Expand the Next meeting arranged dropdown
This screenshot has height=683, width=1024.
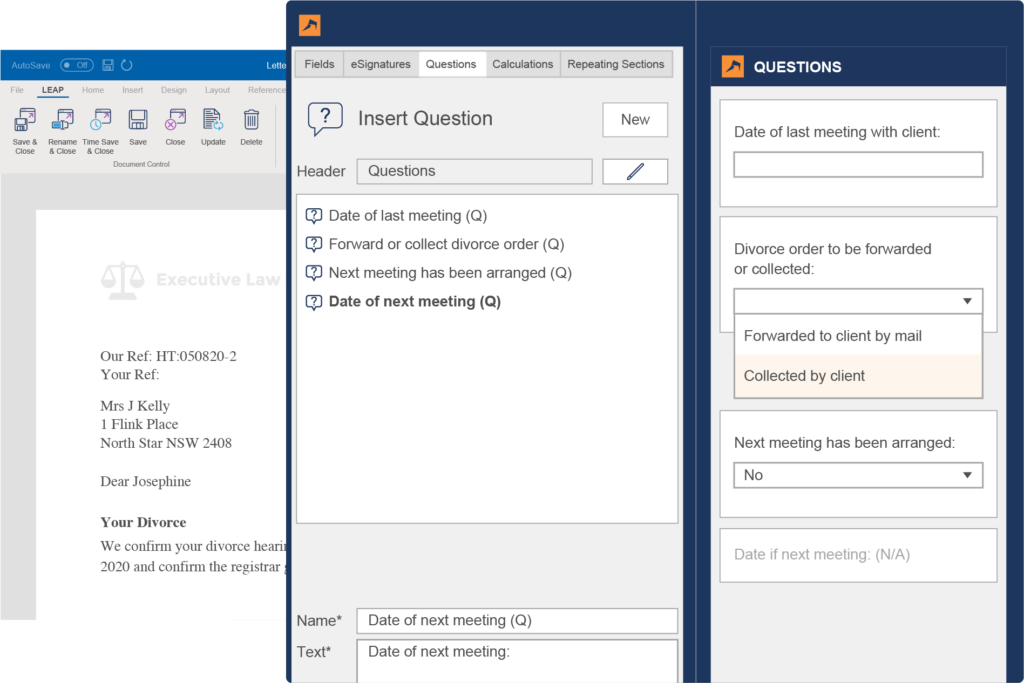pos(966,475)
